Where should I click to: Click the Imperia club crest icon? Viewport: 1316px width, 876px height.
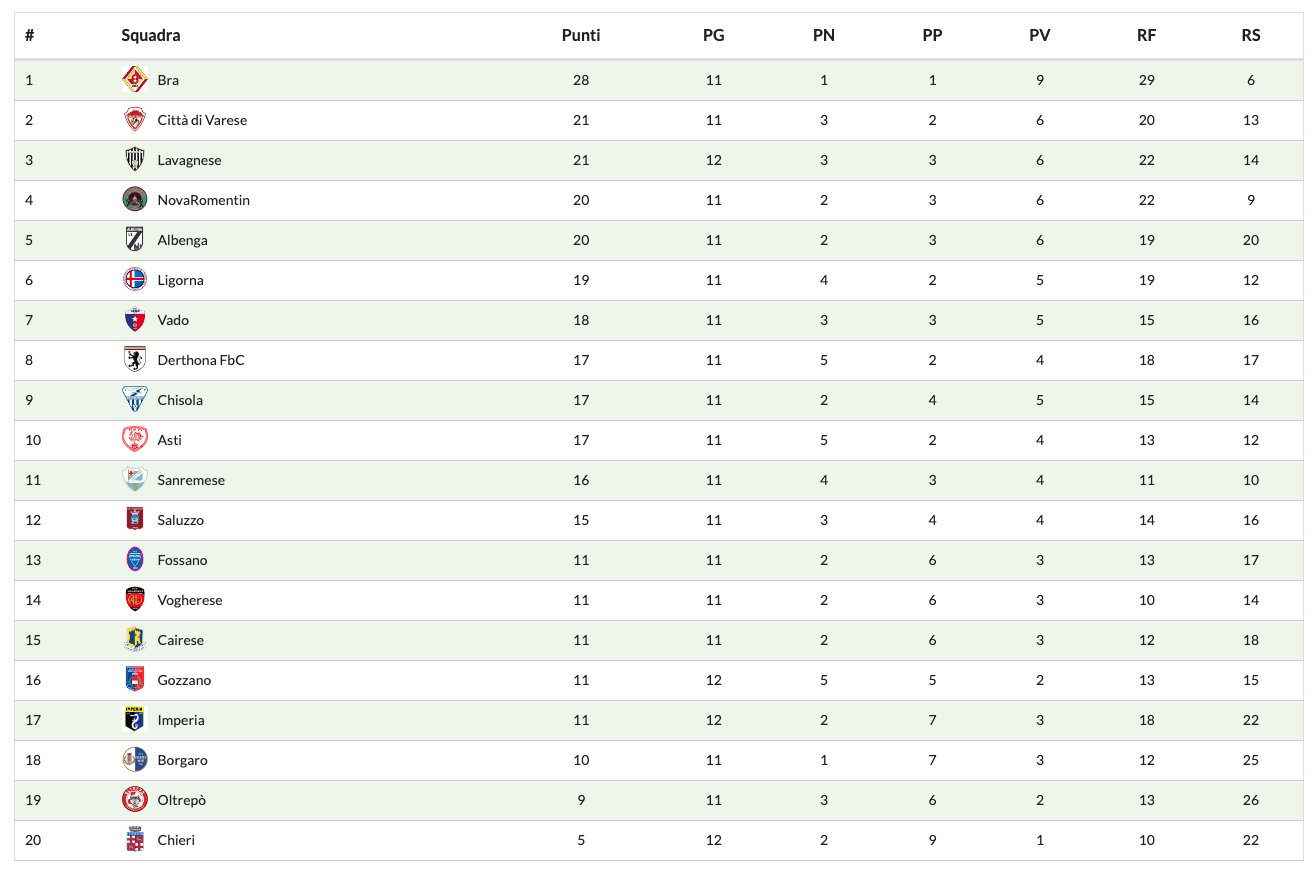[x=134, y=720]
